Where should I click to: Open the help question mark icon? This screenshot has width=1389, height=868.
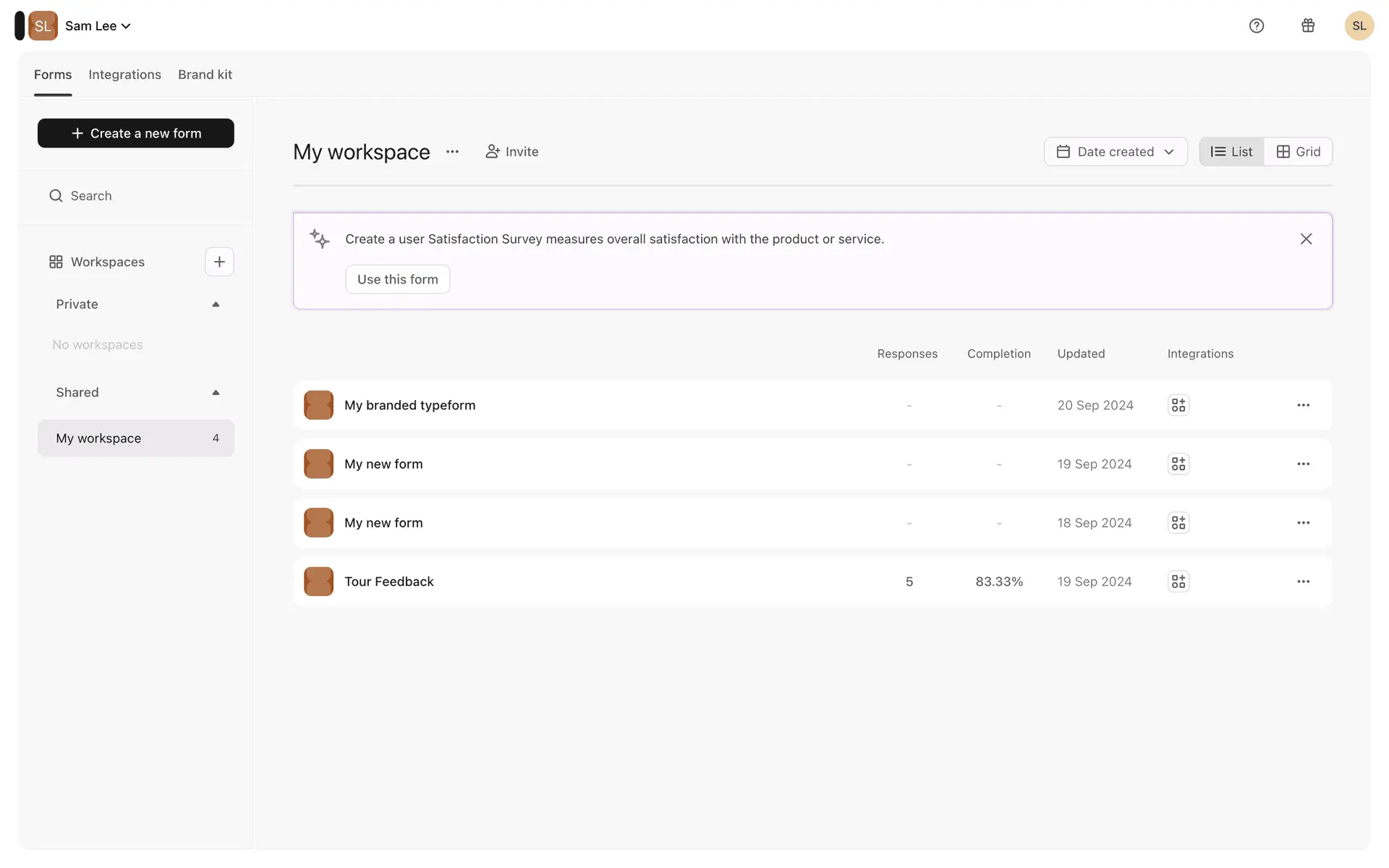1257,26
